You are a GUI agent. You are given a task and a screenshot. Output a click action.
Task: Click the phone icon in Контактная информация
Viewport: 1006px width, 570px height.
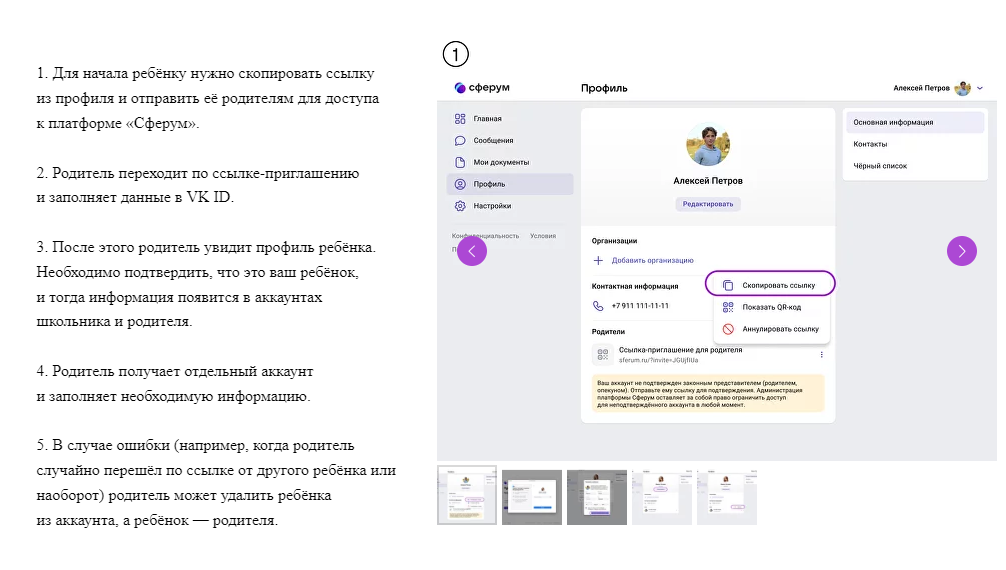(598, 306)
